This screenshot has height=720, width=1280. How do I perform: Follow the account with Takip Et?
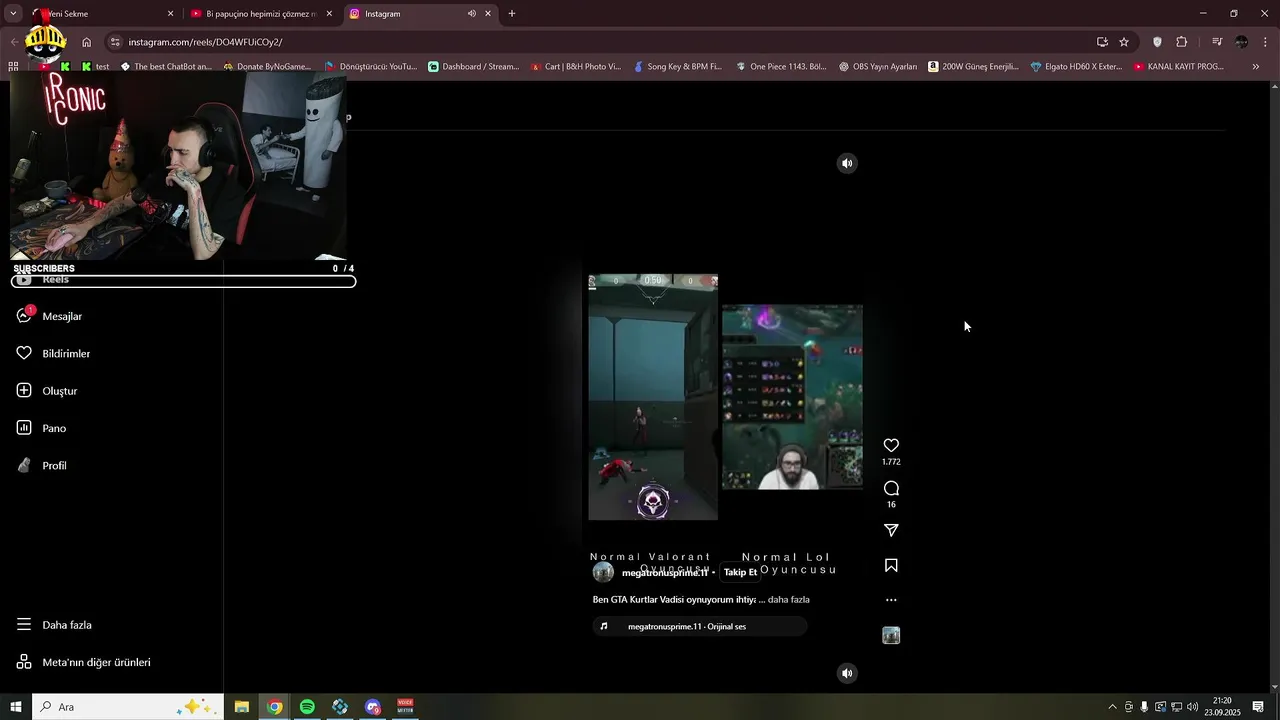pos(740,573)
